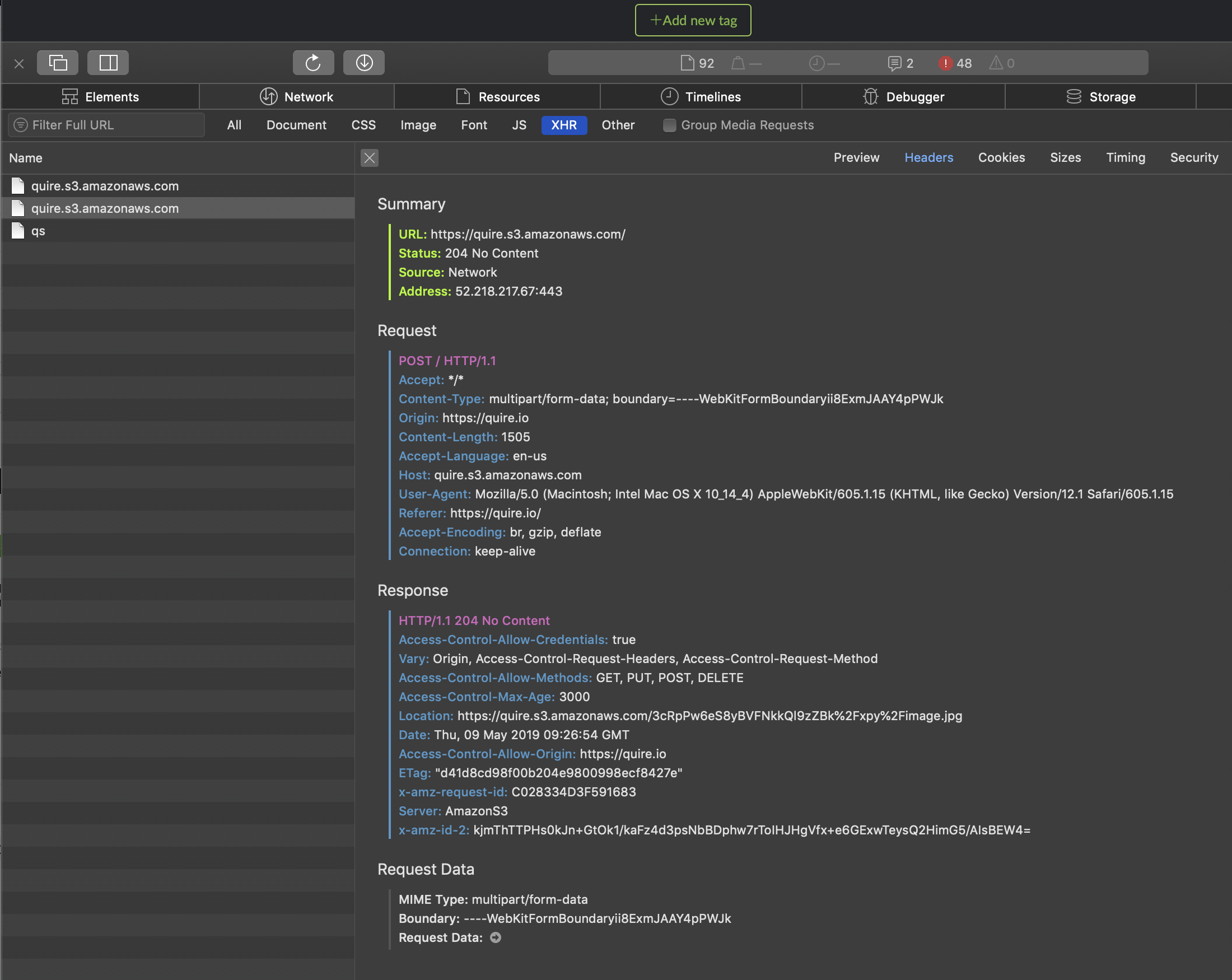Click the HTTP/1.1 204 No Content response line
Screen dimensions: 1232x980
(x=474, y=620)
